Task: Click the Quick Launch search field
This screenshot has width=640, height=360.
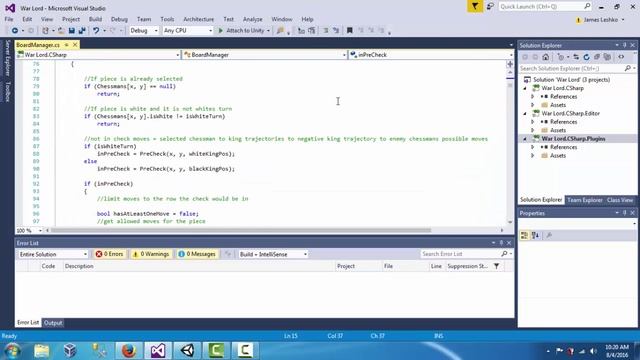Action: tap(545, 7)
